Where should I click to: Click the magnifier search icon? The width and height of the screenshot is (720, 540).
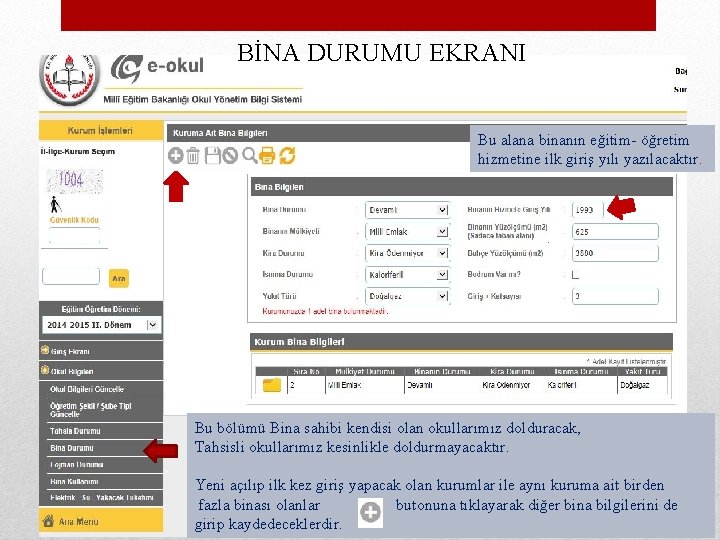click(x=249, y=156)
